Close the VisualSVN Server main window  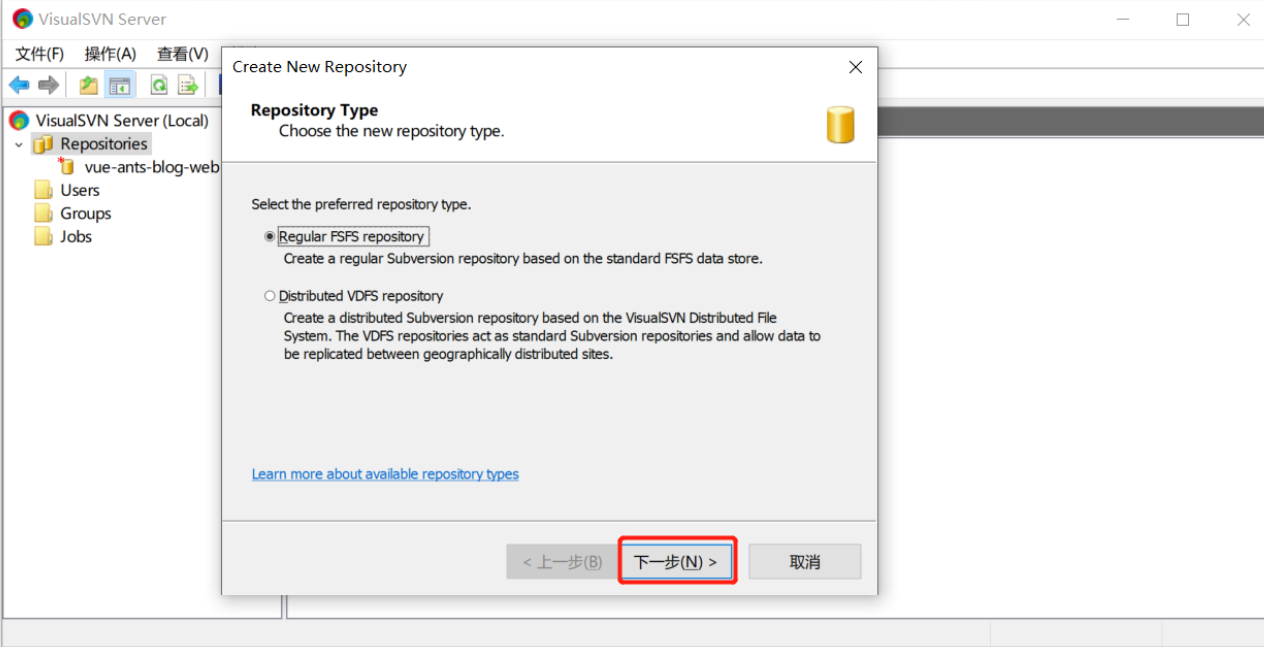(x=1242, y=19)
